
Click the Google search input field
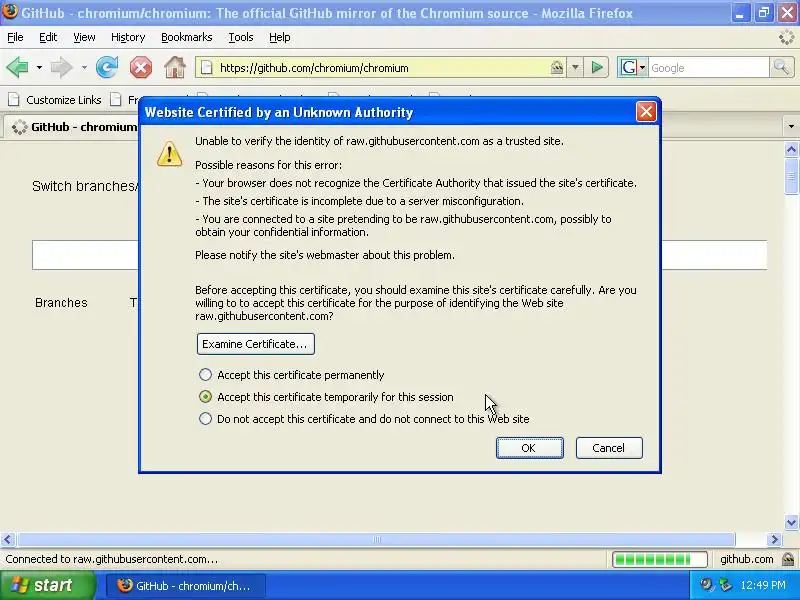click(x=708, y=67)
